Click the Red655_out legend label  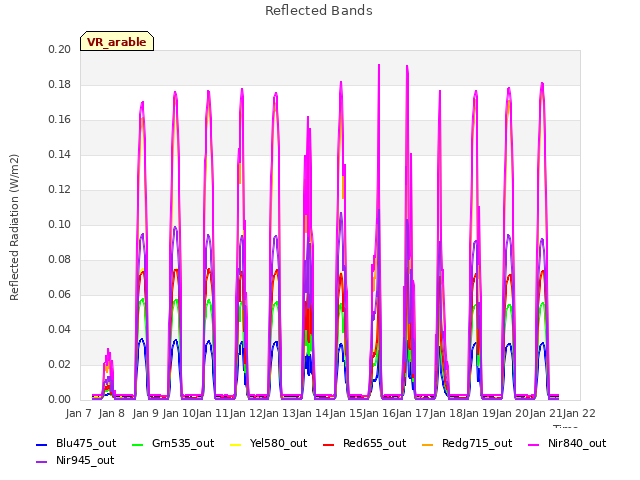tap(374, 443)
